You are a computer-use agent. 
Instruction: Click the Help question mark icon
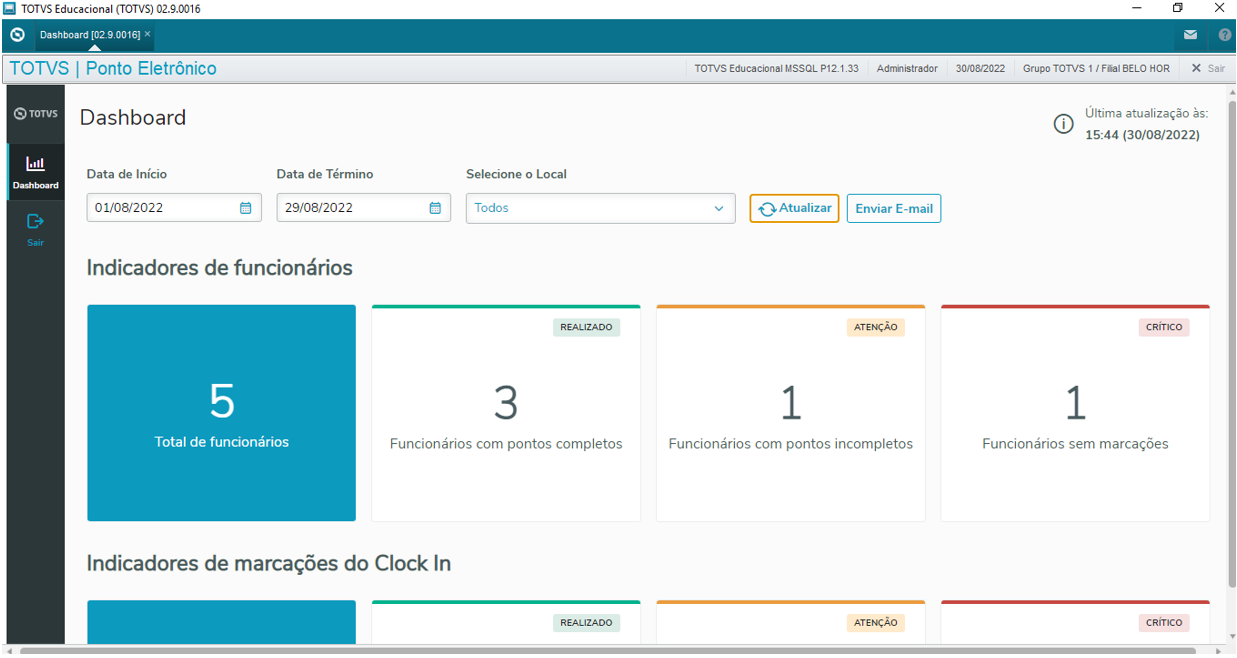click(x=1224, y=35)
